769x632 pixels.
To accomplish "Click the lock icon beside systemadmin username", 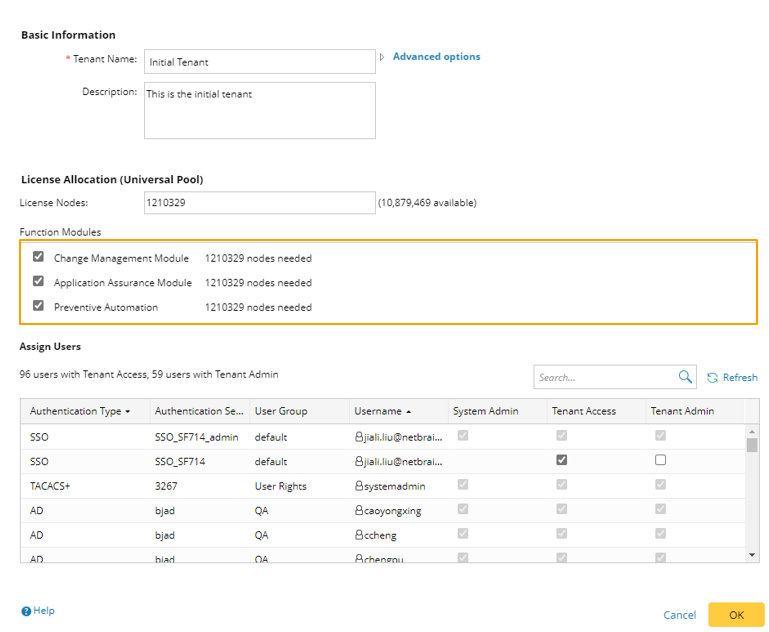I will point(359,485).
